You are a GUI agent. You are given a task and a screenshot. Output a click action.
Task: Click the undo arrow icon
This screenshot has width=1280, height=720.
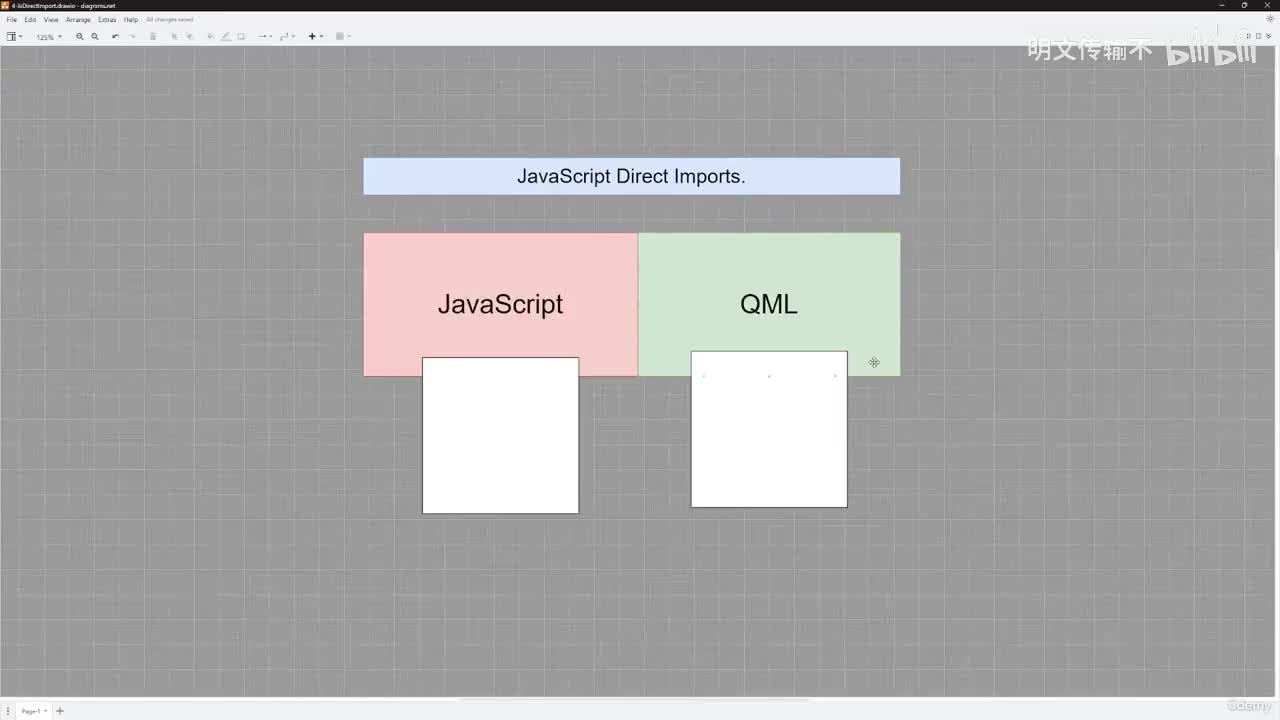pos(116,36)
